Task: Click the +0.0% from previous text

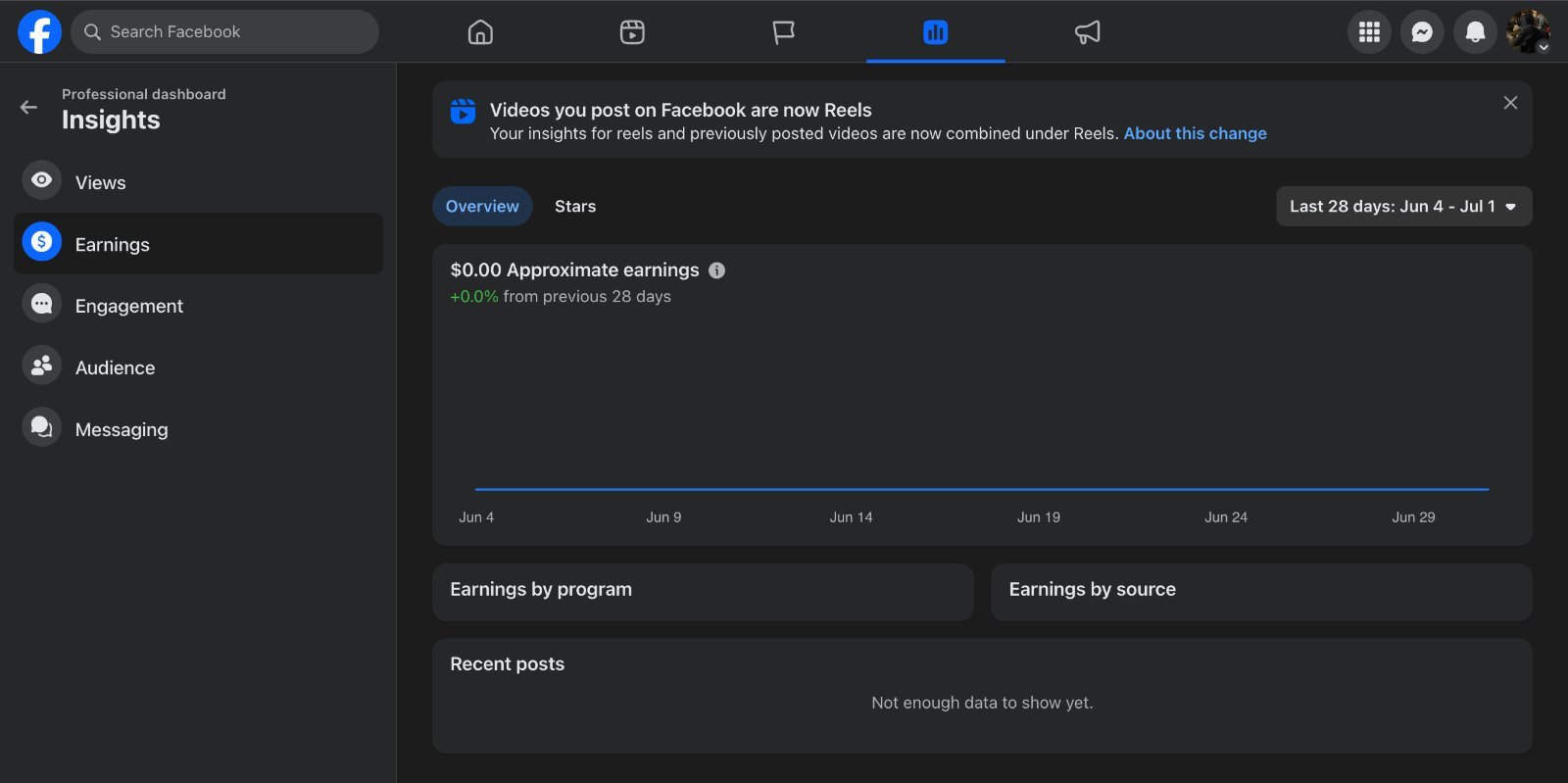Action: click(x=561, y=296)
